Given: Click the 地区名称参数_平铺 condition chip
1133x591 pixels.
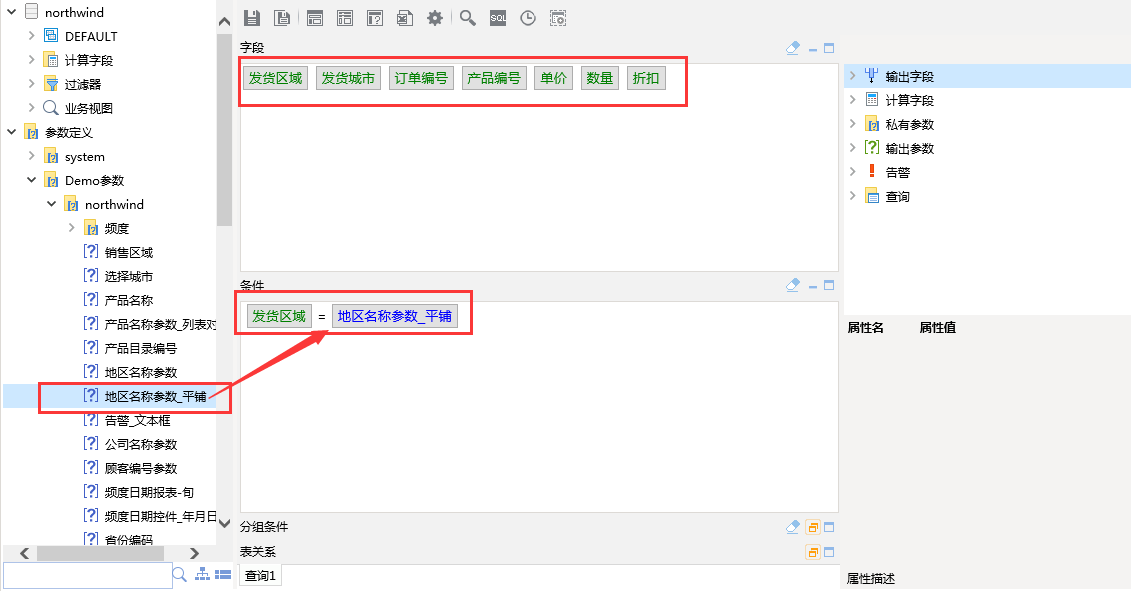Looking at the screenshot, I should 395,316.
